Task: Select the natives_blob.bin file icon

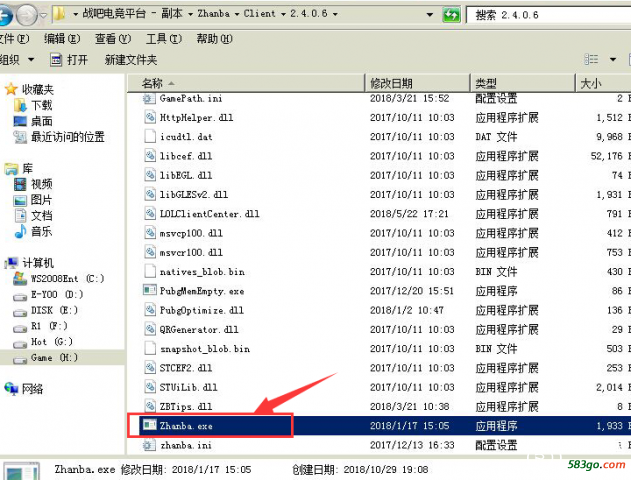Action: tap(150, 272)
